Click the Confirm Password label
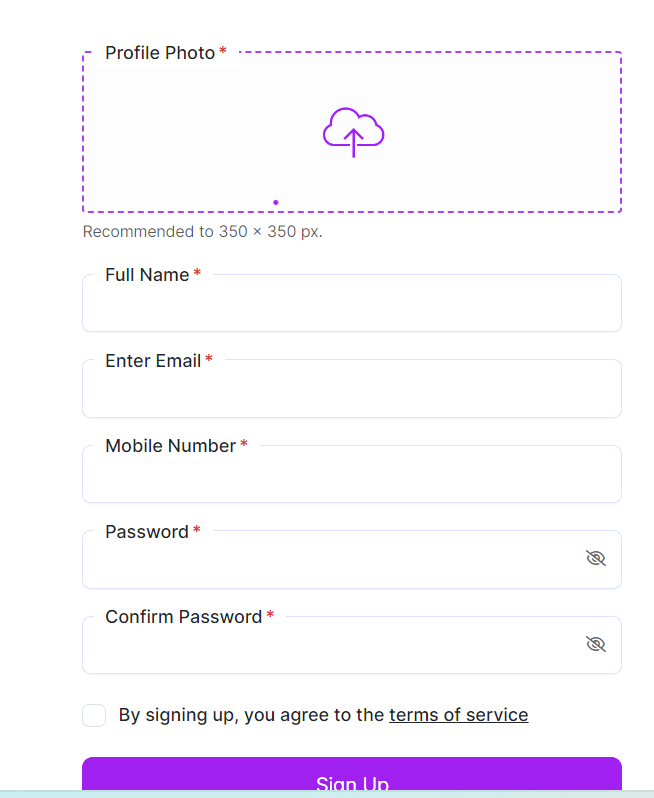 pos(183,617)
